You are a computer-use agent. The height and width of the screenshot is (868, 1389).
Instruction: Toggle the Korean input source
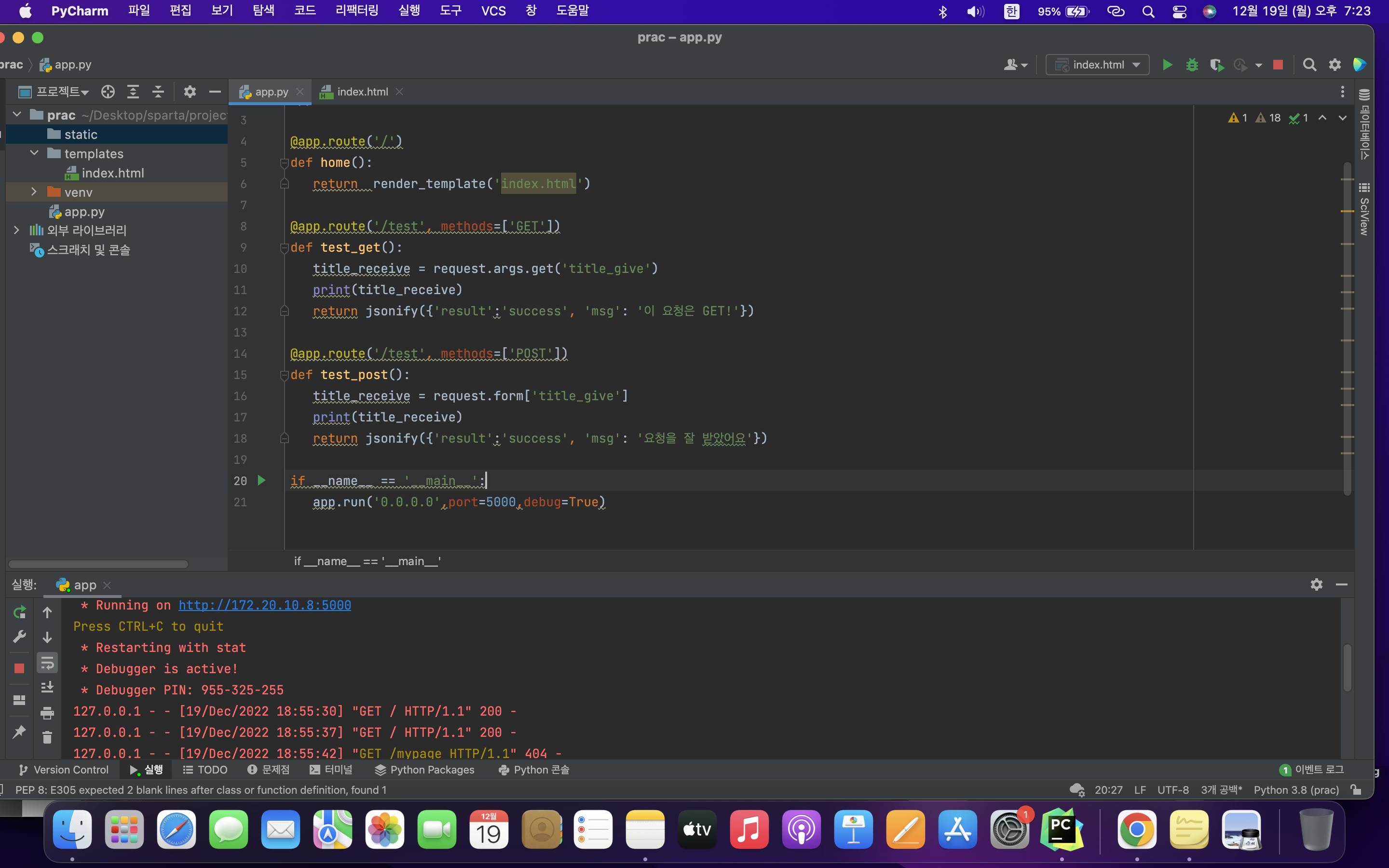pos(1011,12)
